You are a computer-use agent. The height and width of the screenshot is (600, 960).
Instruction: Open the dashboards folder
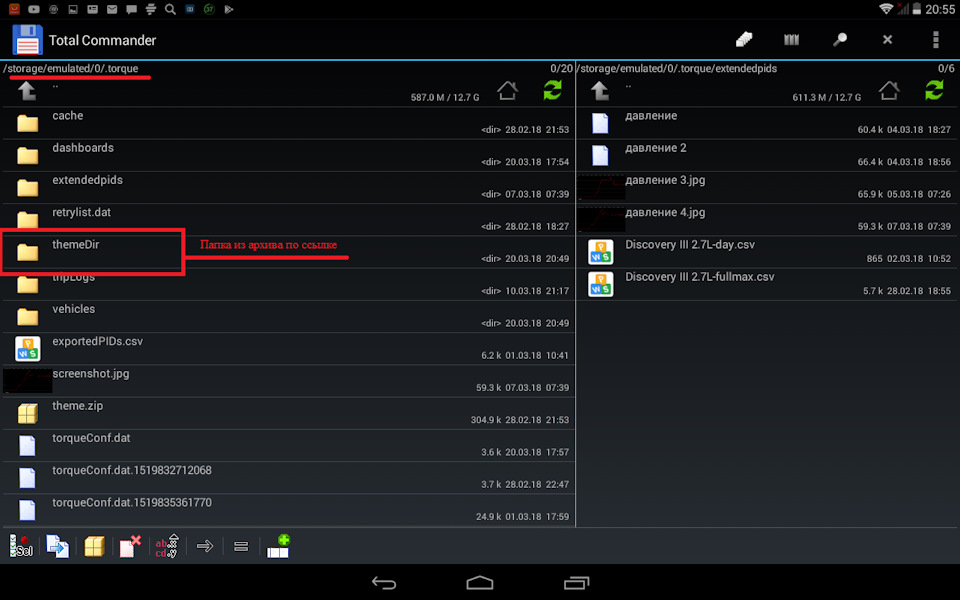click(x=289, y=156)
